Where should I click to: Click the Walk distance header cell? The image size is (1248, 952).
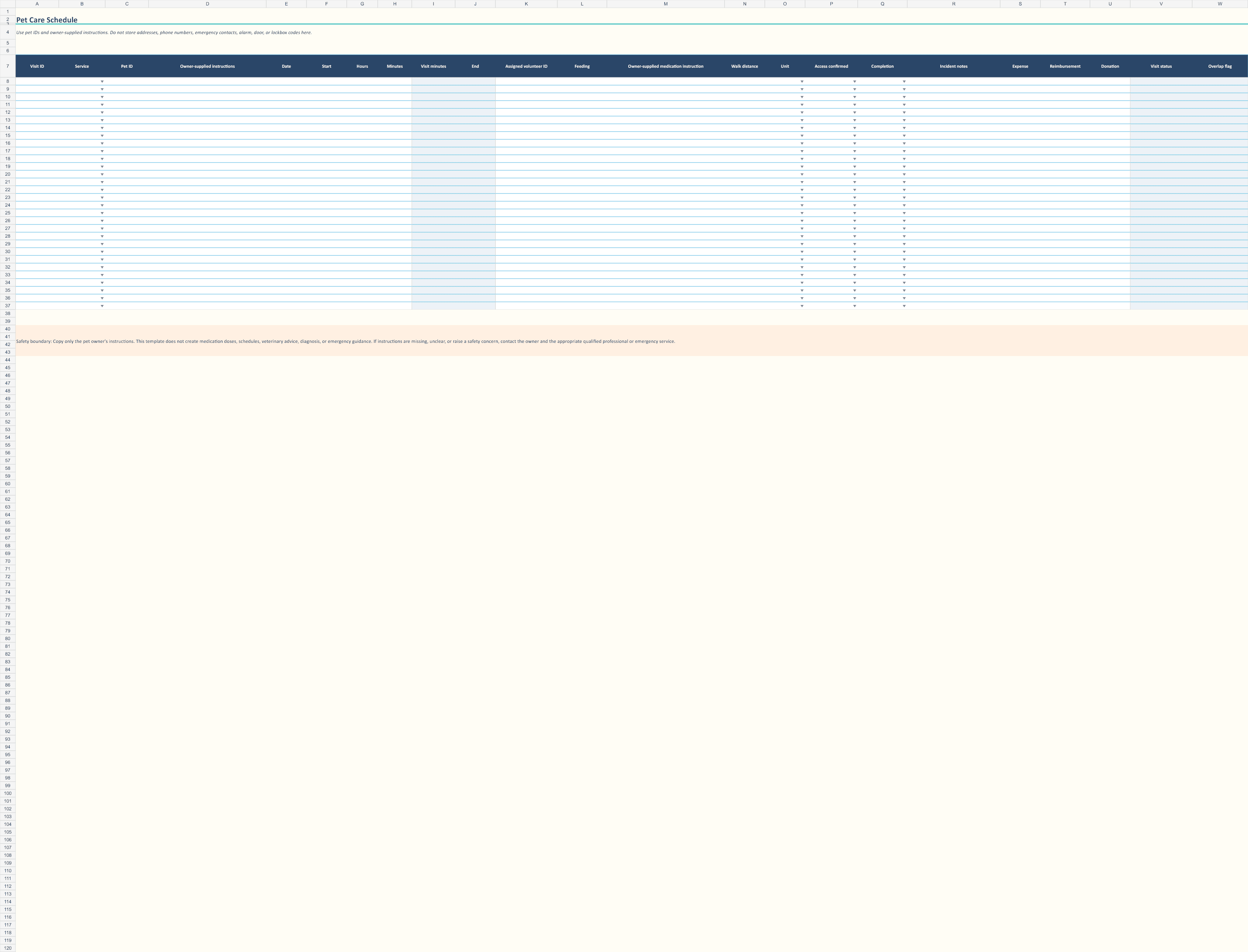(x=744, y=66)
